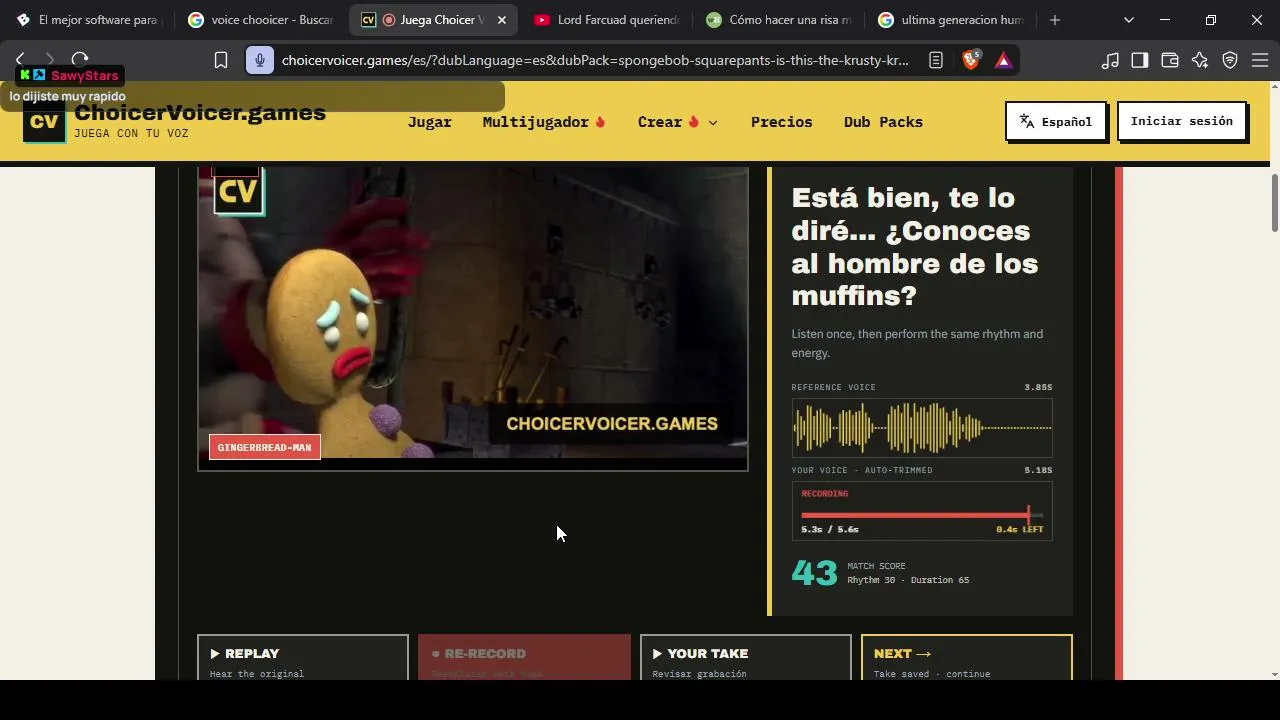Open the Brave Shields lion icon
This screenshot has width=1280, height=720.
970,60
